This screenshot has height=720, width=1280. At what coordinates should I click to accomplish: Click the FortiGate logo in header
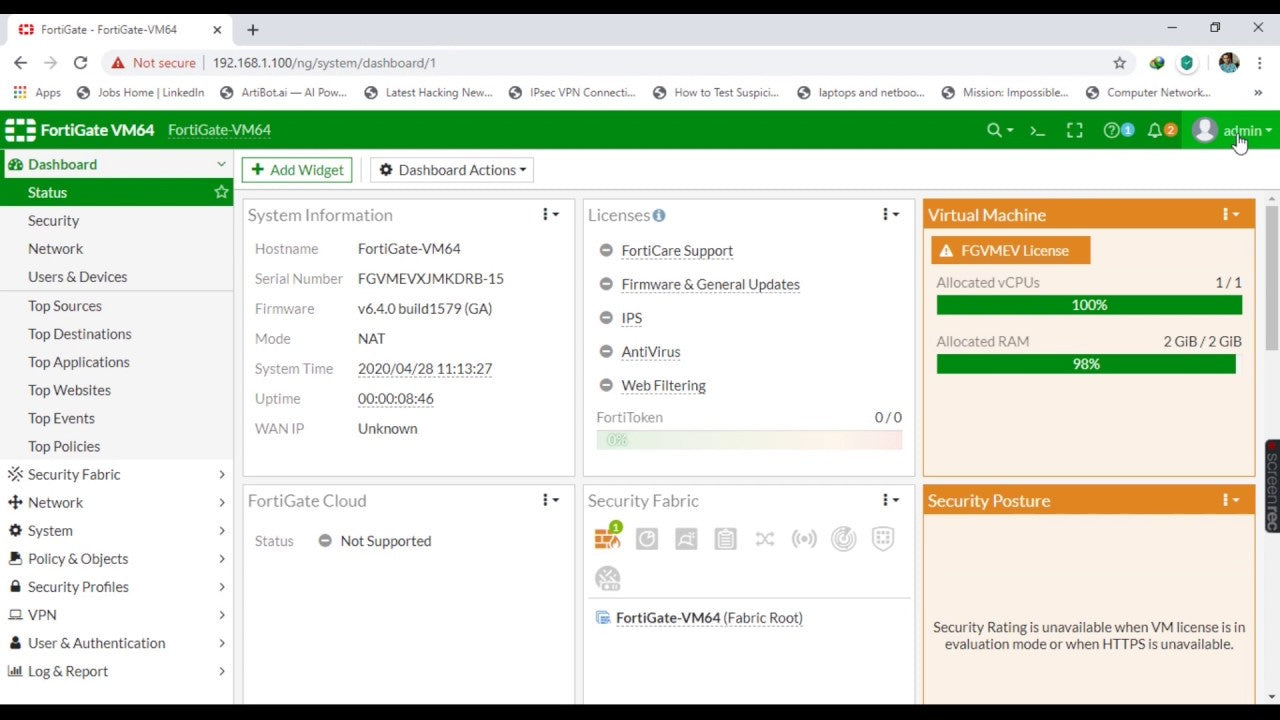pos(21,130)
